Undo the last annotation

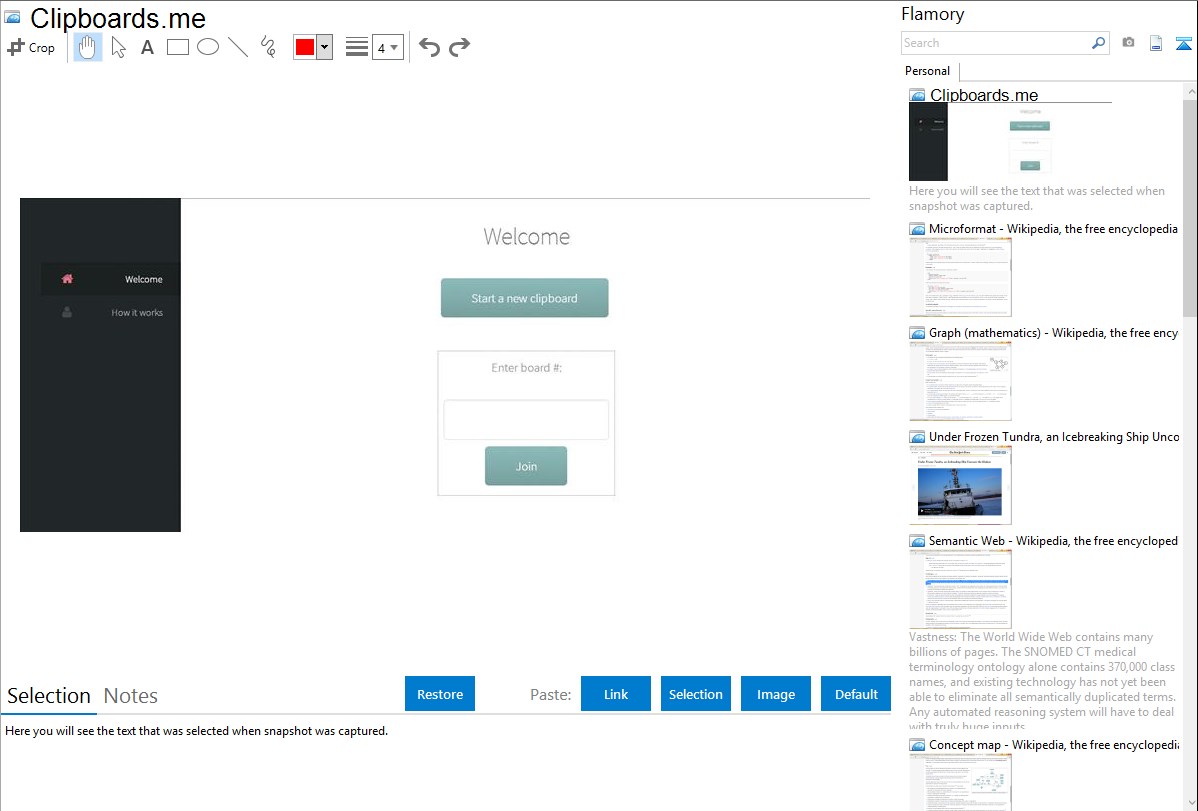(429, 47)
